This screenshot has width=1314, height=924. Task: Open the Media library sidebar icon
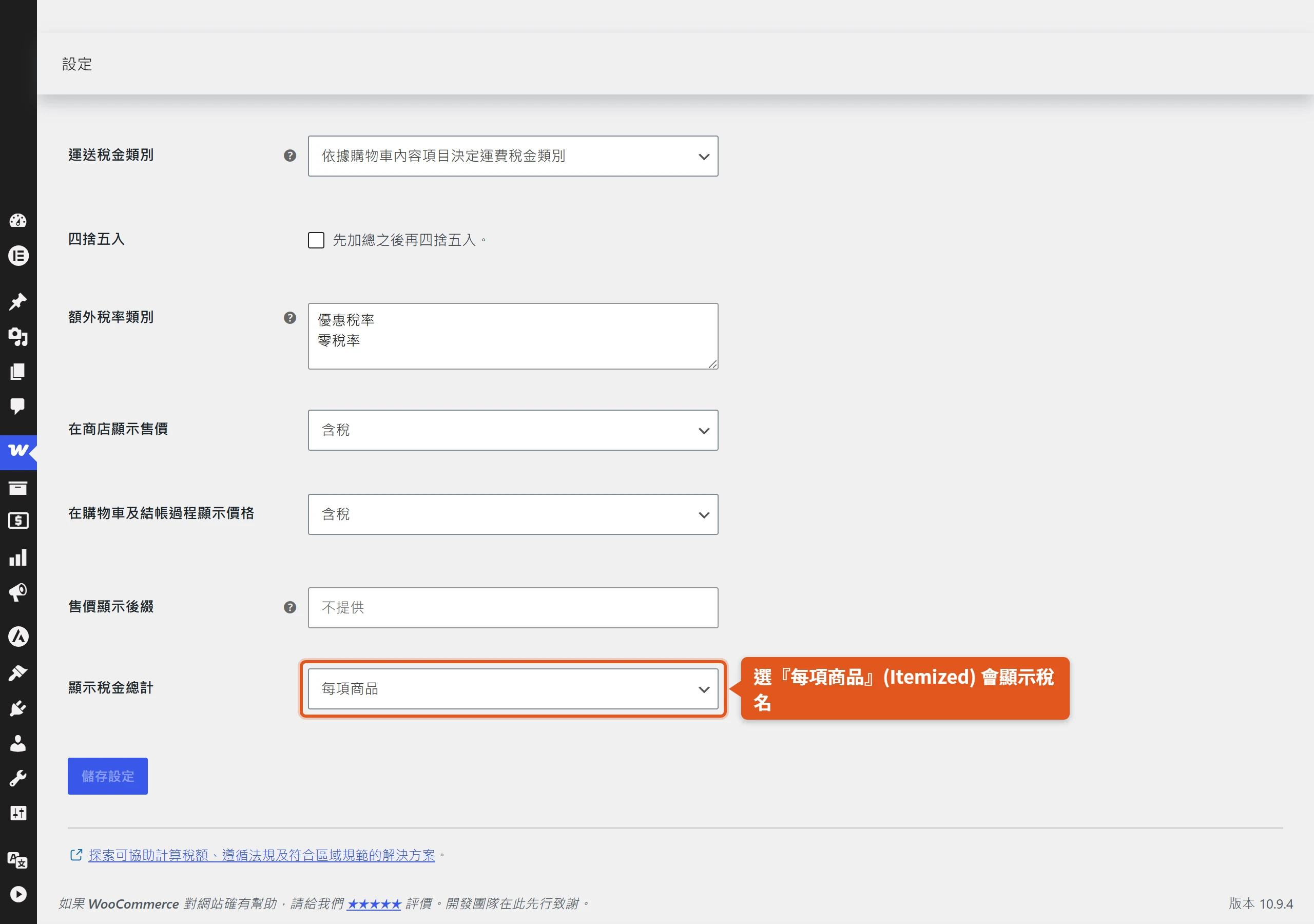(18, 337)
